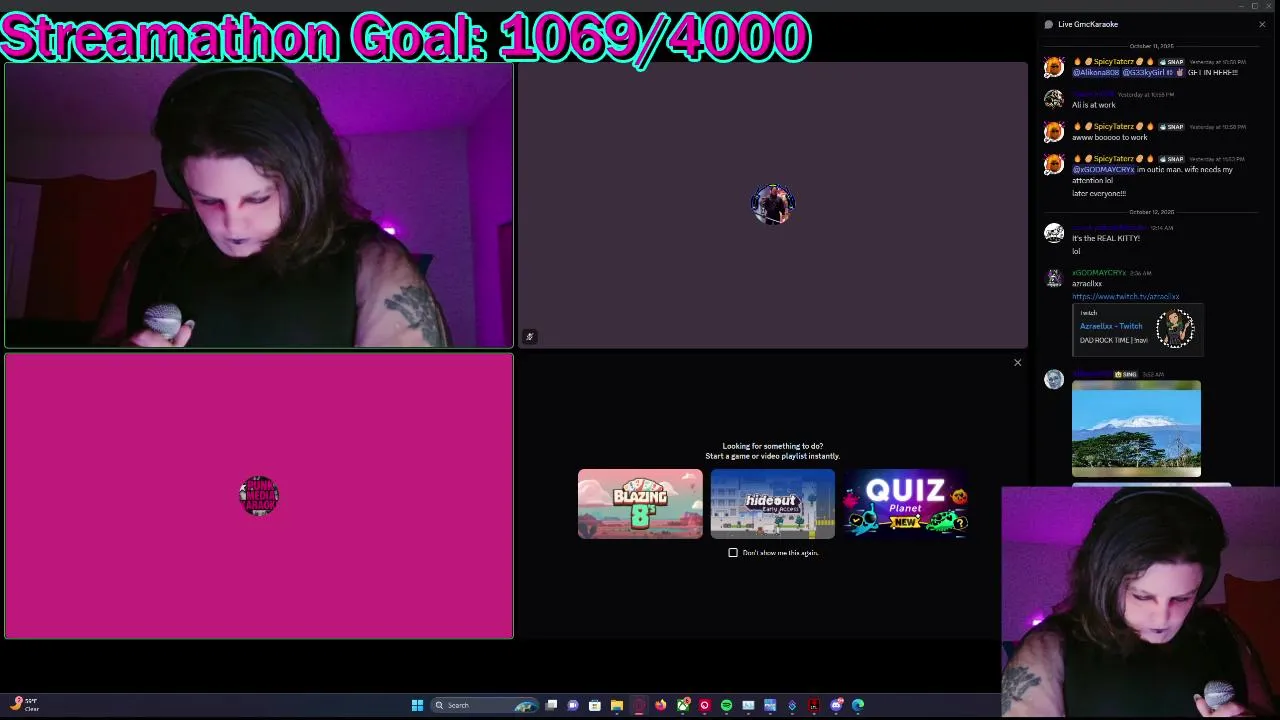Image resolution: width=1280 pixels, height=720 pixels.
Task: Click the 'Live GmcKaraoke' channel title
Action: [x=1088, y=24]
